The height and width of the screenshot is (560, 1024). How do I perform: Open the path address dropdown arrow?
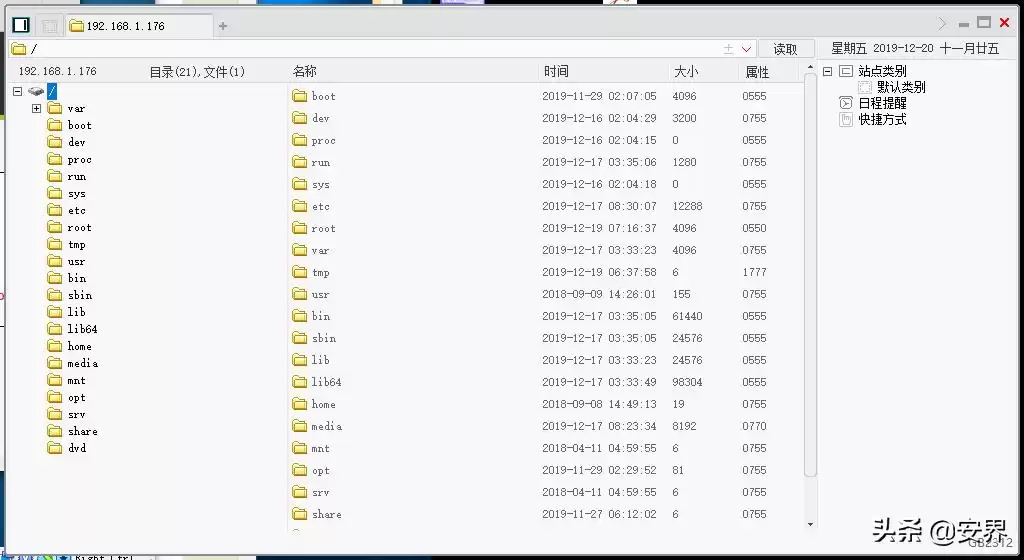click(x=746, y=49)
